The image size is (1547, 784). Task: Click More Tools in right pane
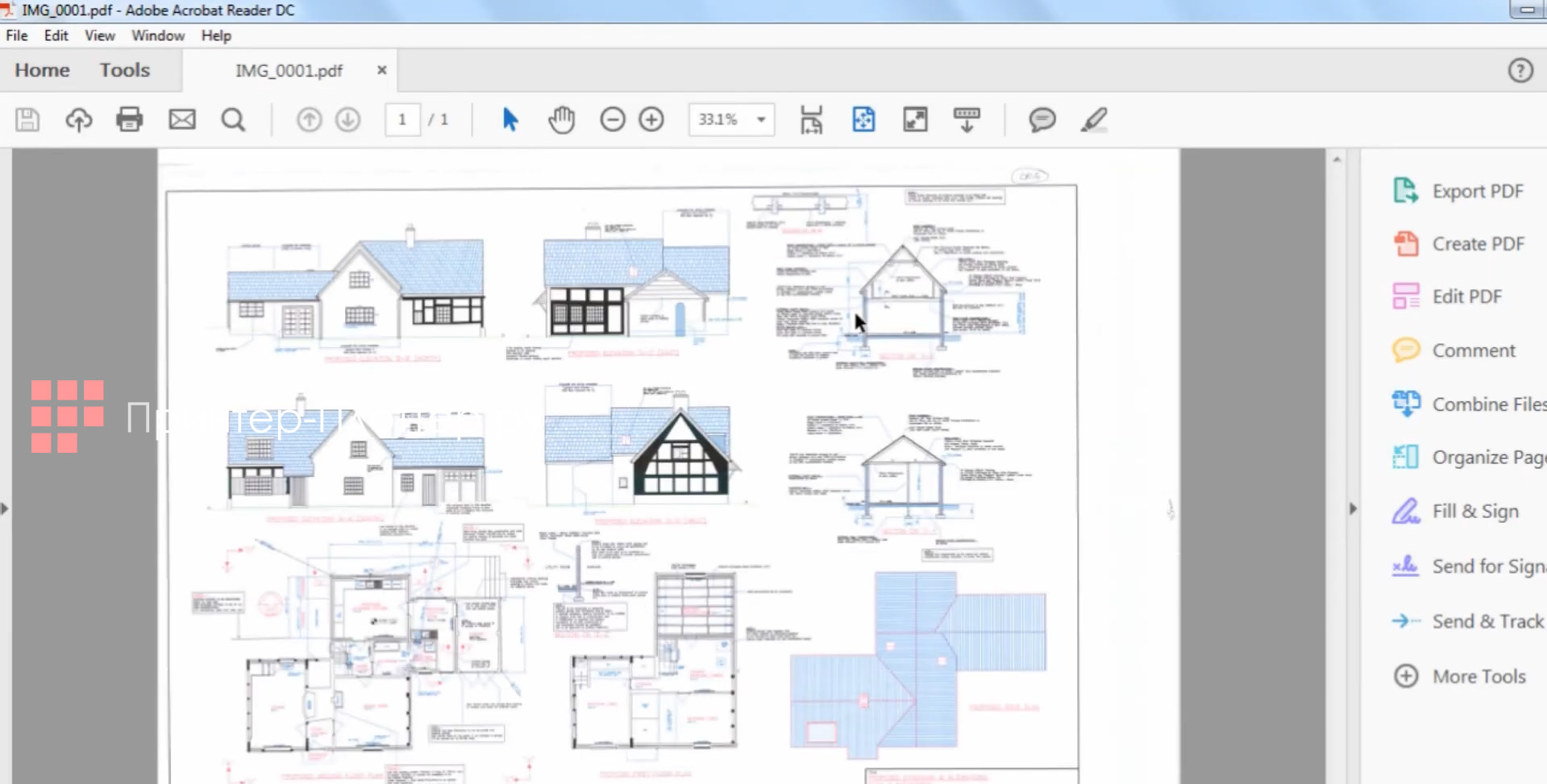click(1478, 676)
